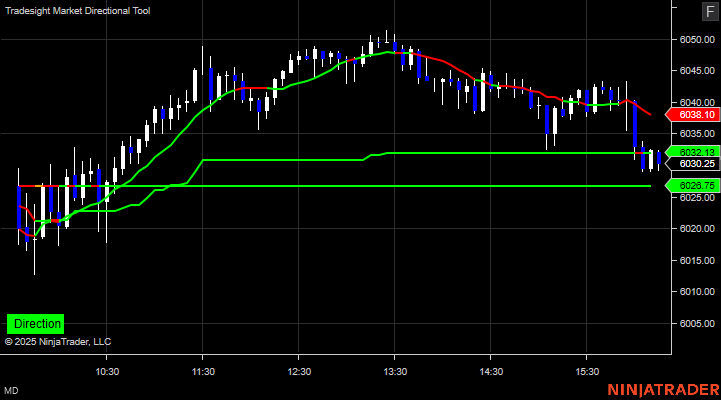The width and height of the screenshot is (721, 400).
Task: Click the 12:30 time axis label
Action: point(299,371)
